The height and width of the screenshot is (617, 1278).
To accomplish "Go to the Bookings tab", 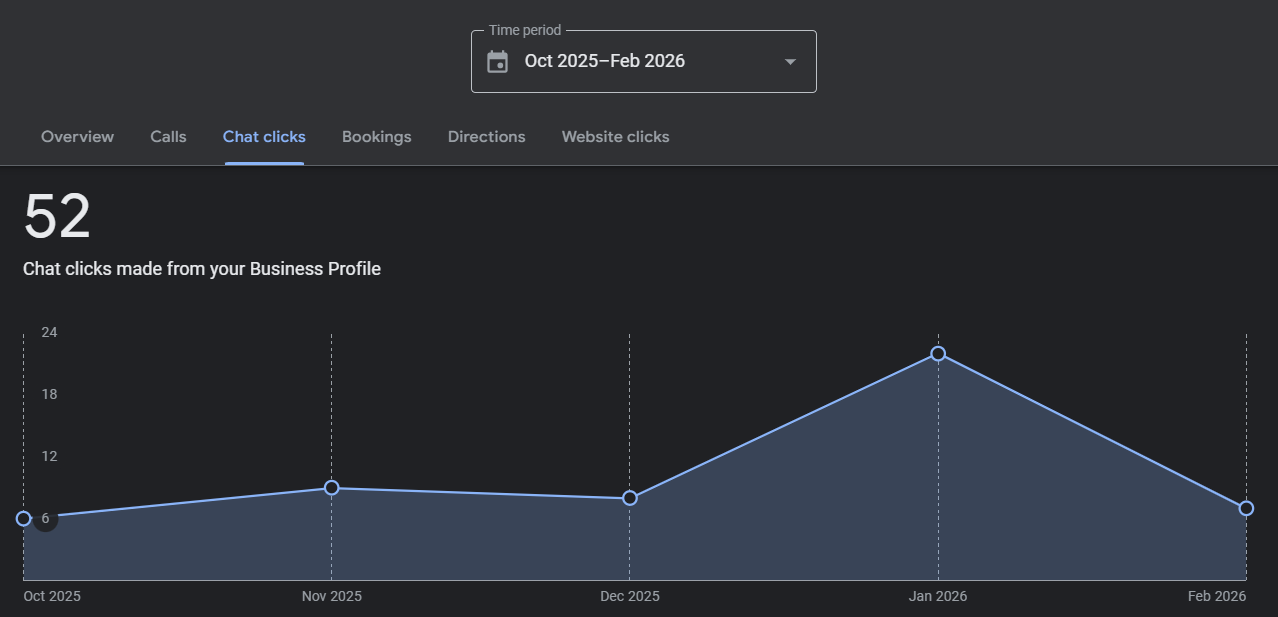I will pos(376,137).
